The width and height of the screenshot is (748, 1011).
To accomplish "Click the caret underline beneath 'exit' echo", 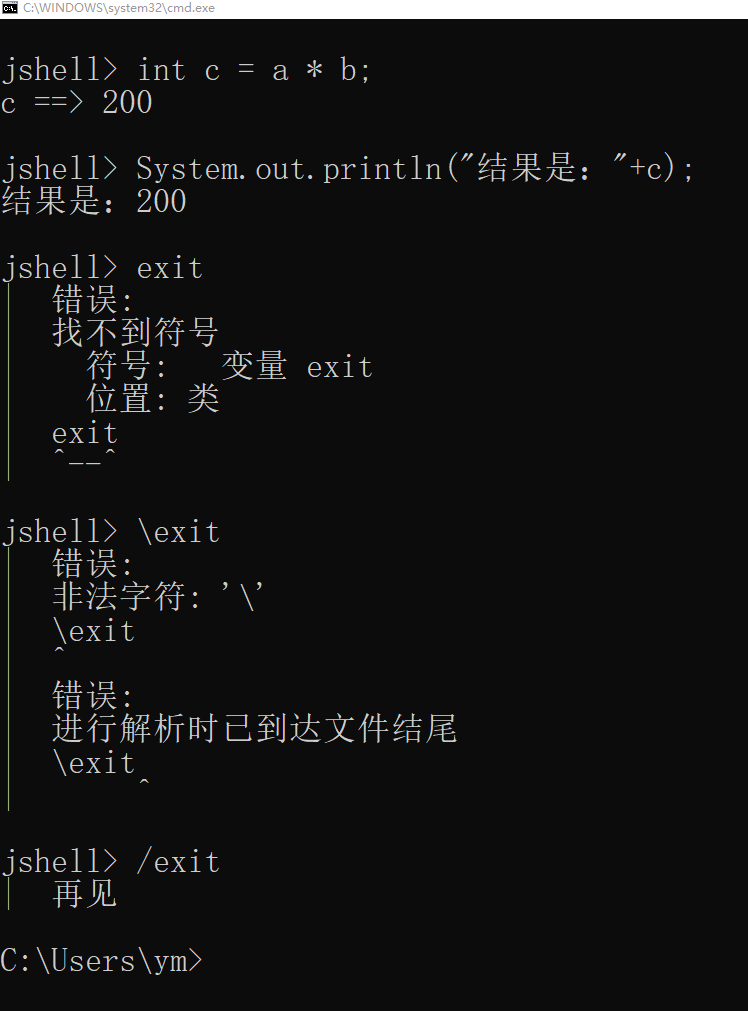I will (84, 457).
